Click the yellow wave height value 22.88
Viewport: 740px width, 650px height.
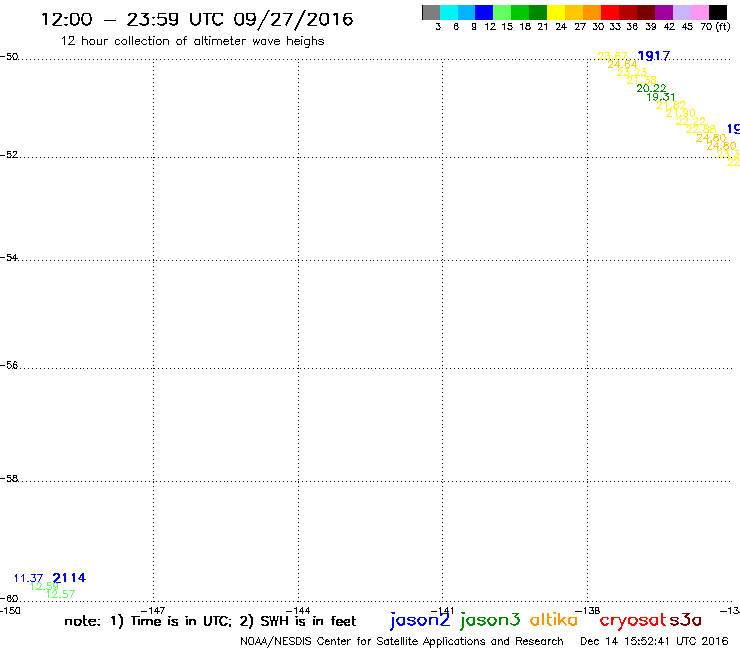pyautogui.click(x=701, y=129)
